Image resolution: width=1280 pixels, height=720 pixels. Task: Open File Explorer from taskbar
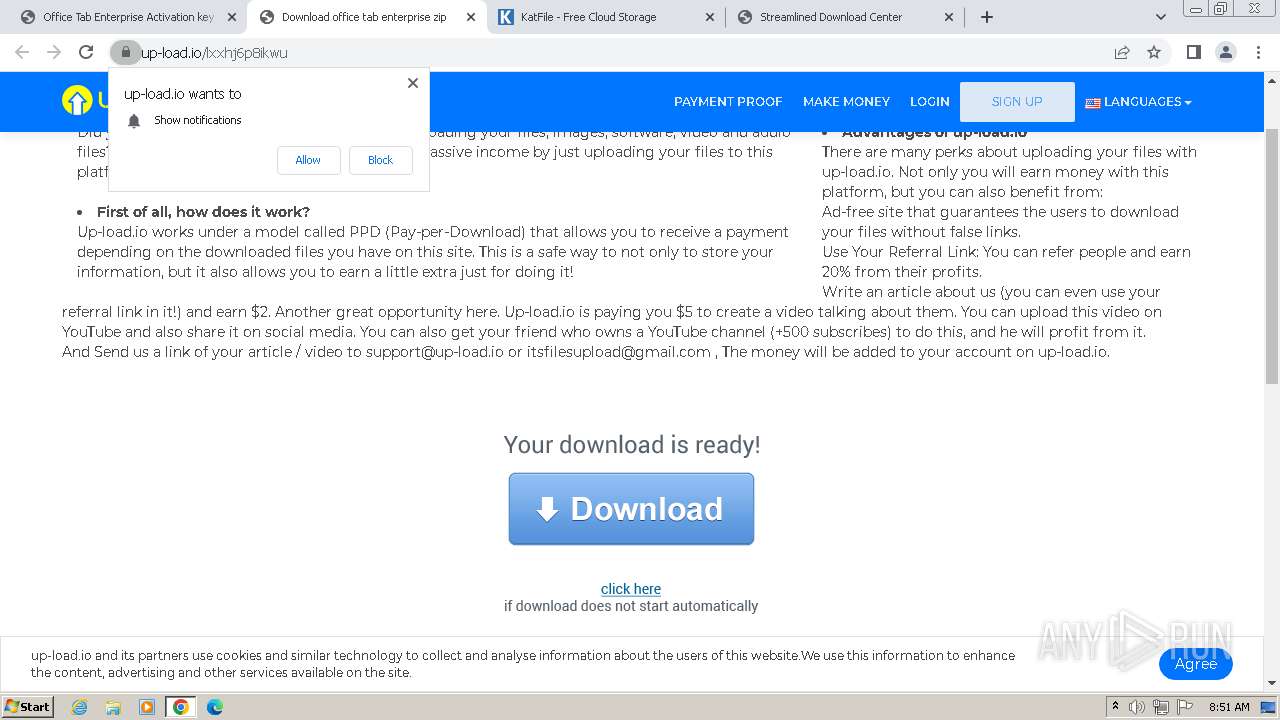[113, 707]
